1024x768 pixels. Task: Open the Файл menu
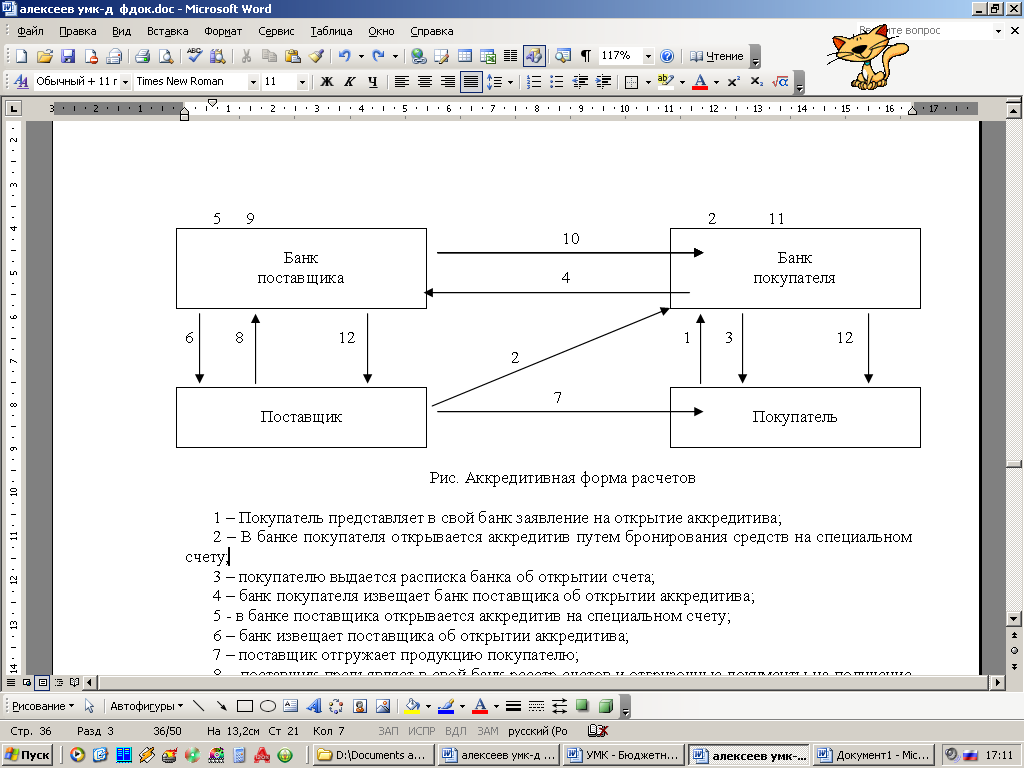coord(30,31)
